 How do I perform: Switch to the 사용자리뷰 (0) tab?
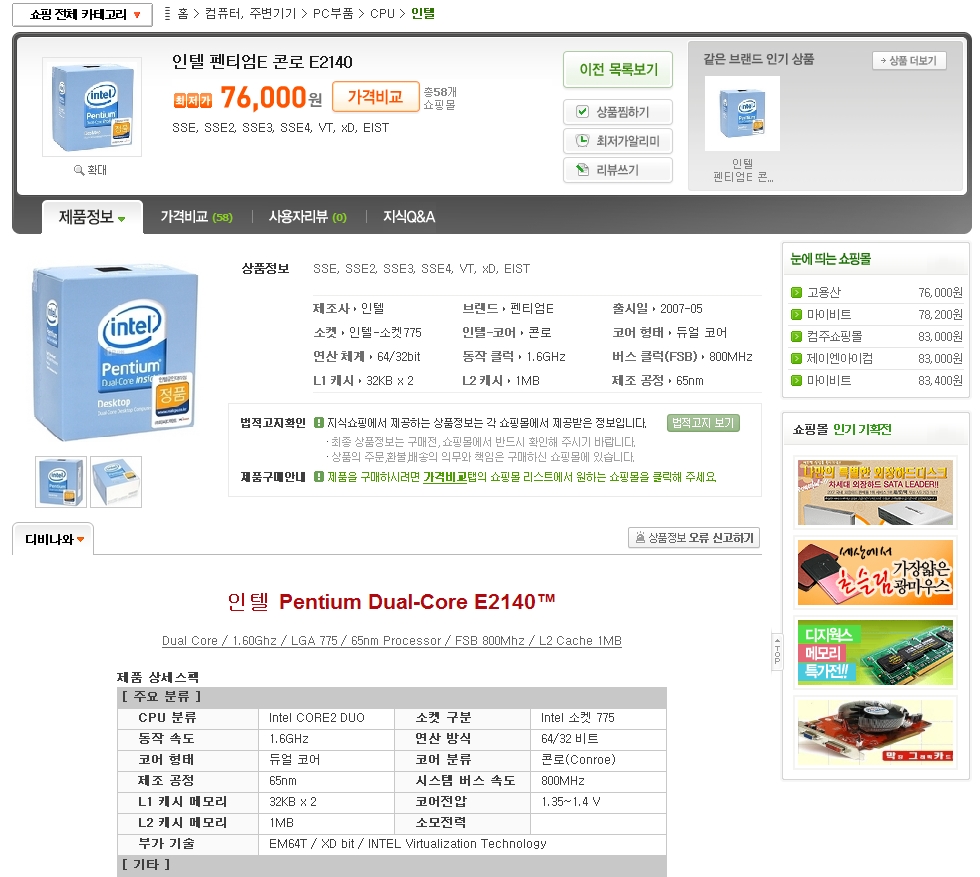point(308,217)
